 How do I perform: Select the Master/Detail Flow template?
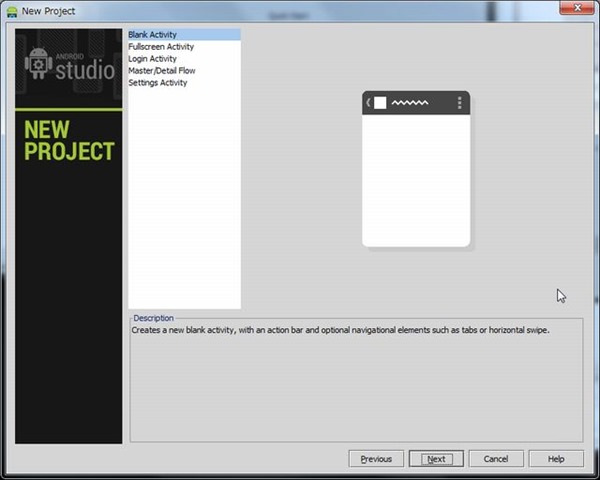(162, 71)
